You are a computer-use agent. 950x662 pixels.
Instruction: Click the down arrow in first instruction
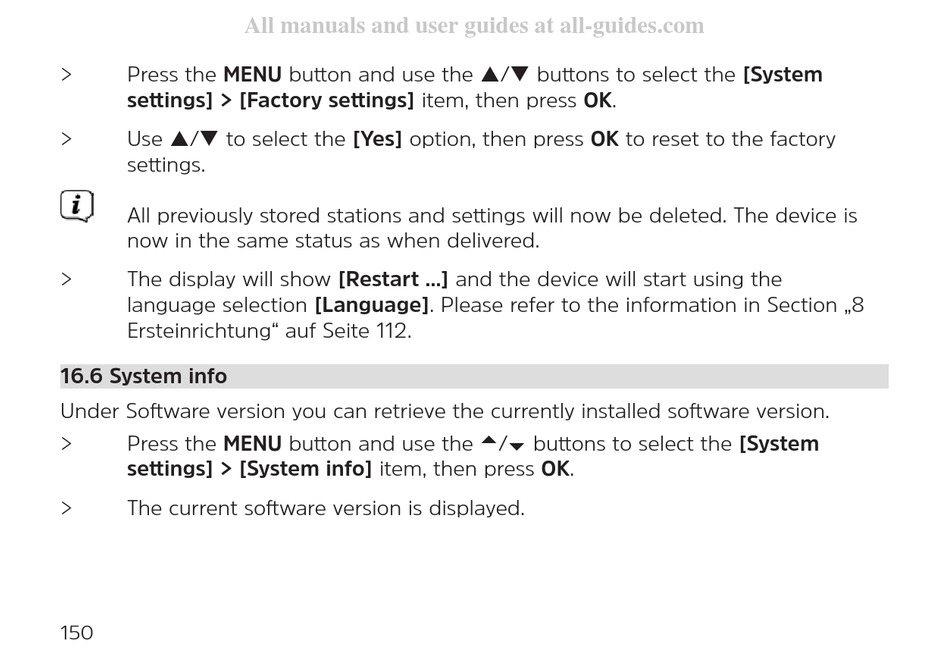520,74
